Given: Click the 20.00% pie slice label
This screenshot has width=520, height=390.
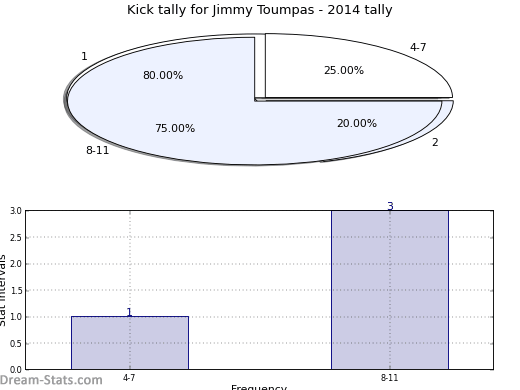Looking at the screenshot, I should pyautogui.click(x=357, y=123).
